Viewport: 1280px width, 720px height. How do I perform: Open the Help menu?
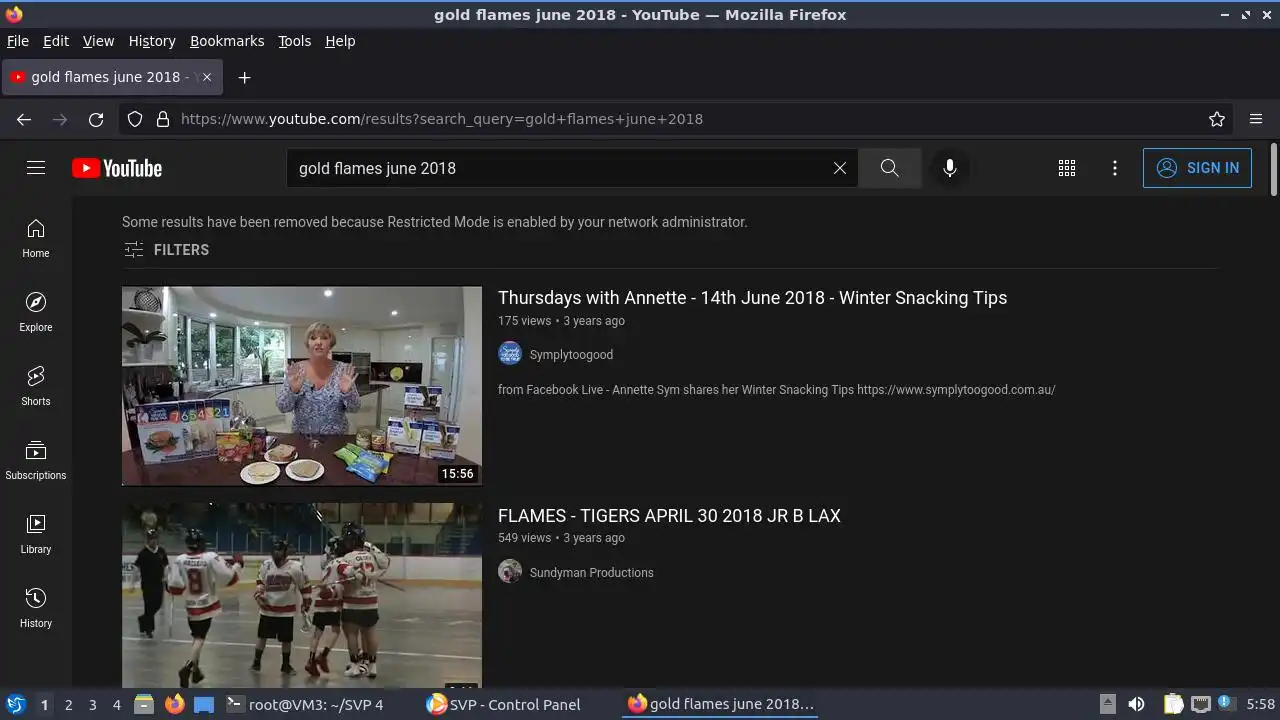pyautogui.click(x=340, y=41)
